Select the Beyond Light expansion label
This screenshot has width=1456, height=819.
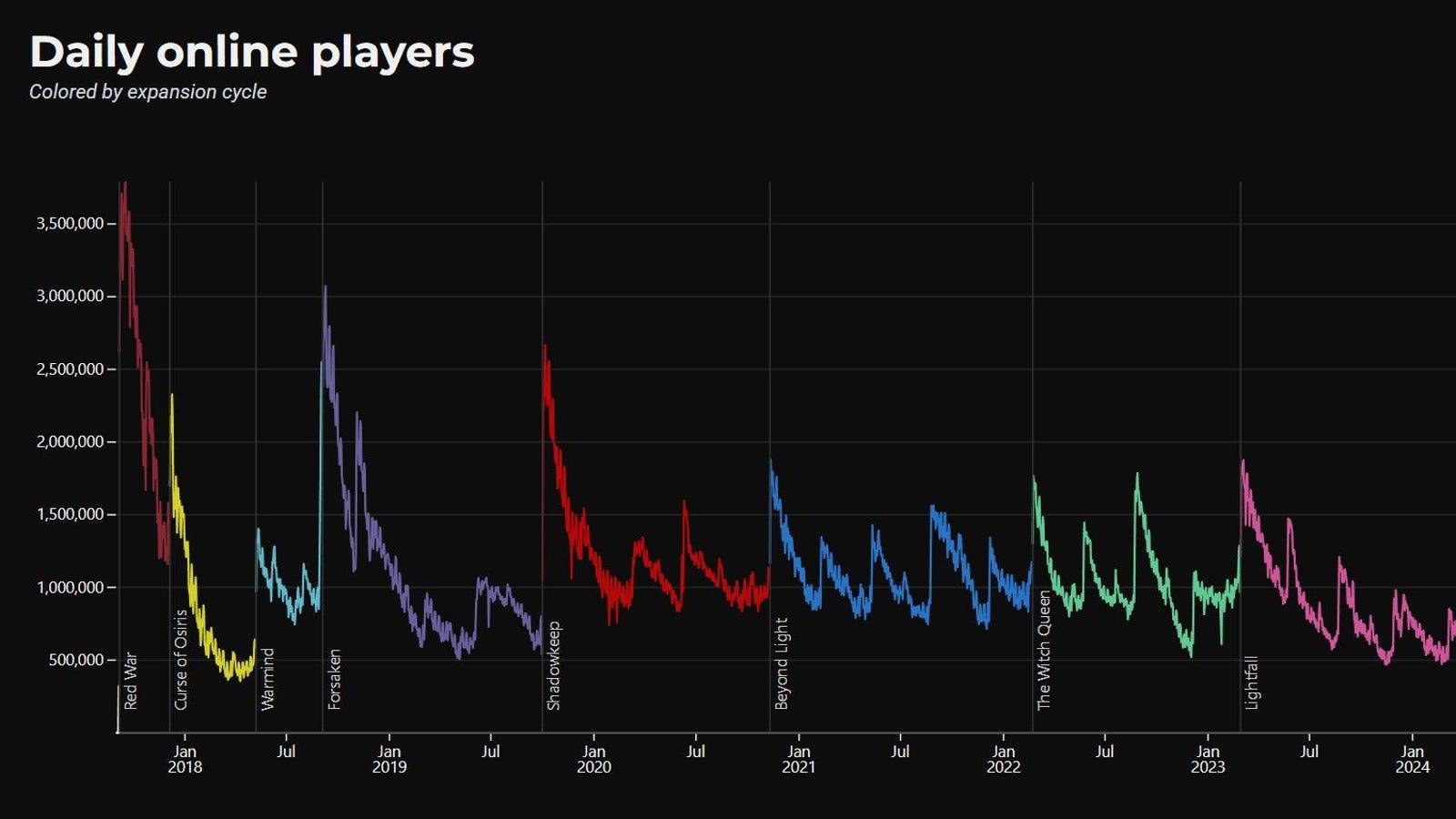tap(782, 663)
